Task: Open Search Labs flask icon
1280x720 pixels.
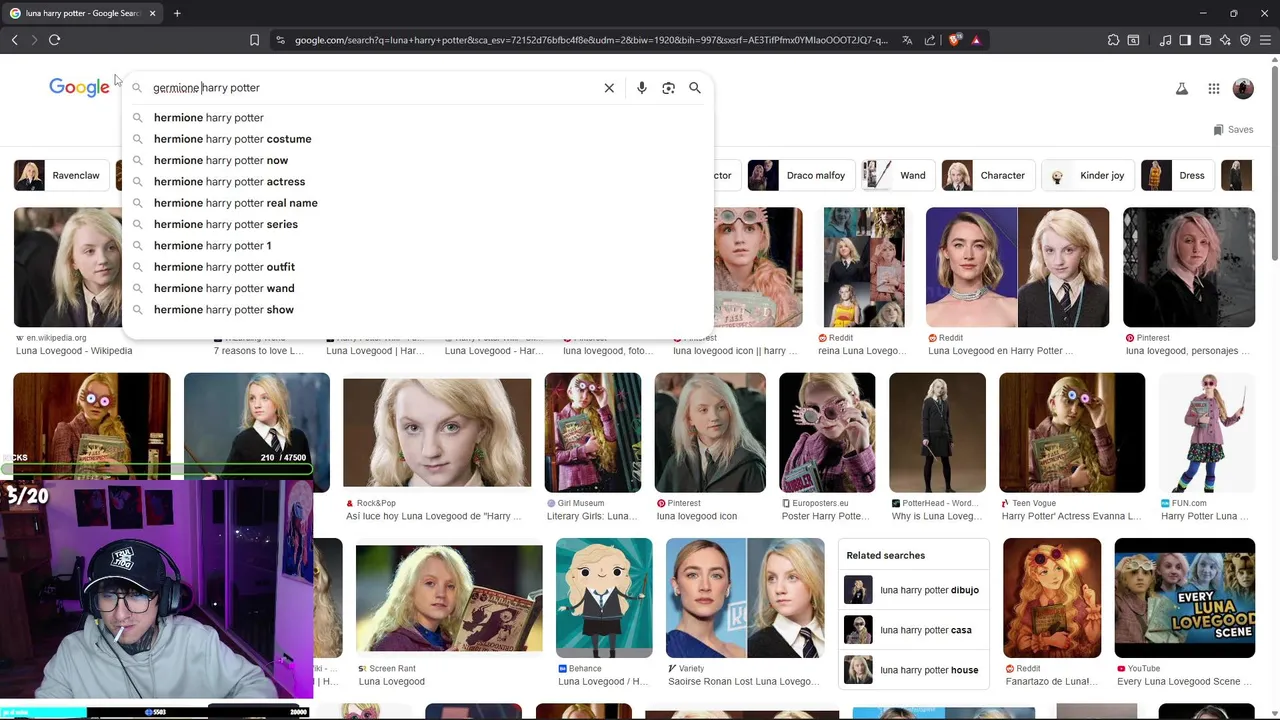Action: (x=1182, y=89)
